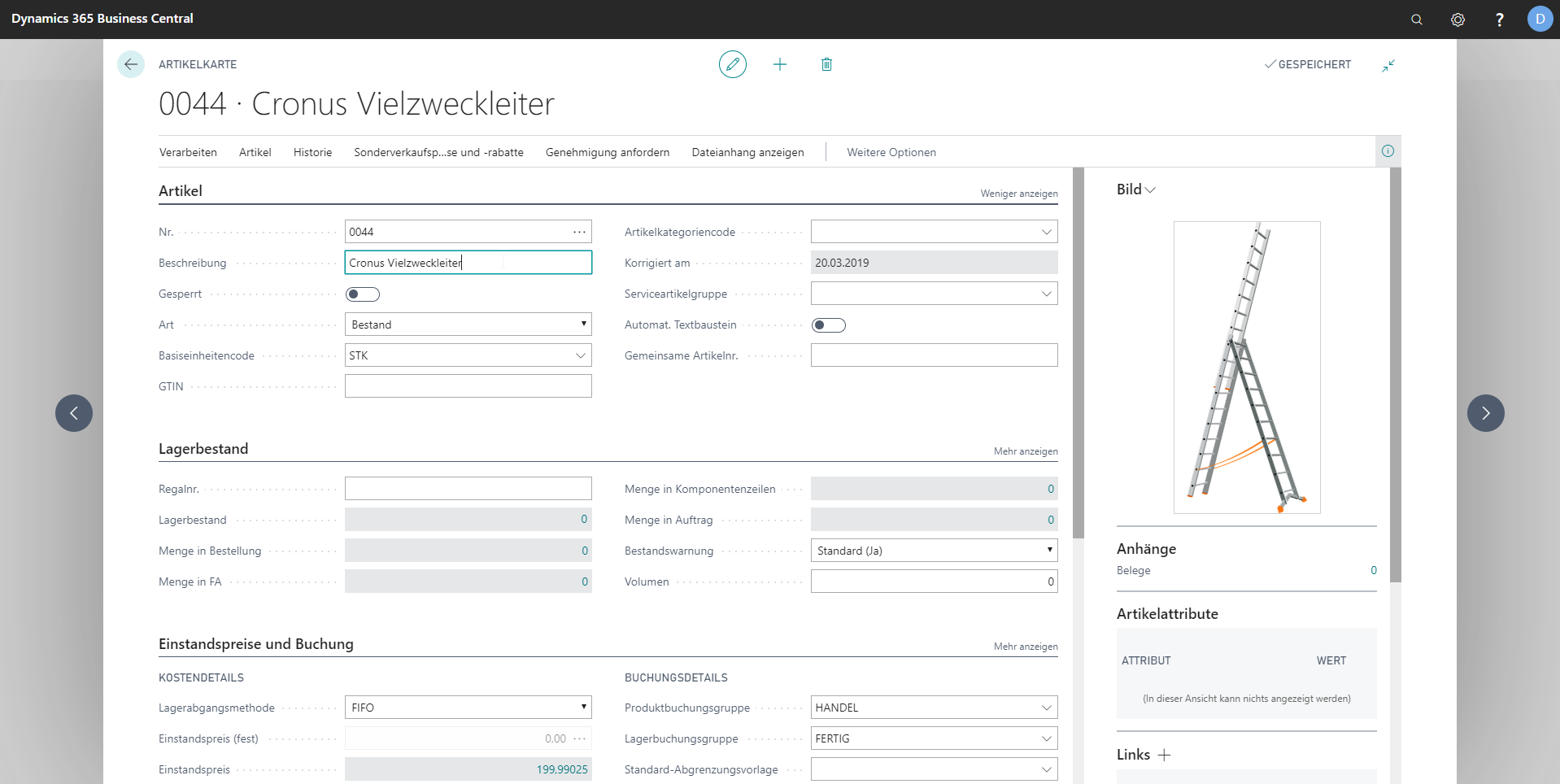
Task: Open Sonderverkaufspreise und -rabatte menu
Action: [x=438, y=152]
